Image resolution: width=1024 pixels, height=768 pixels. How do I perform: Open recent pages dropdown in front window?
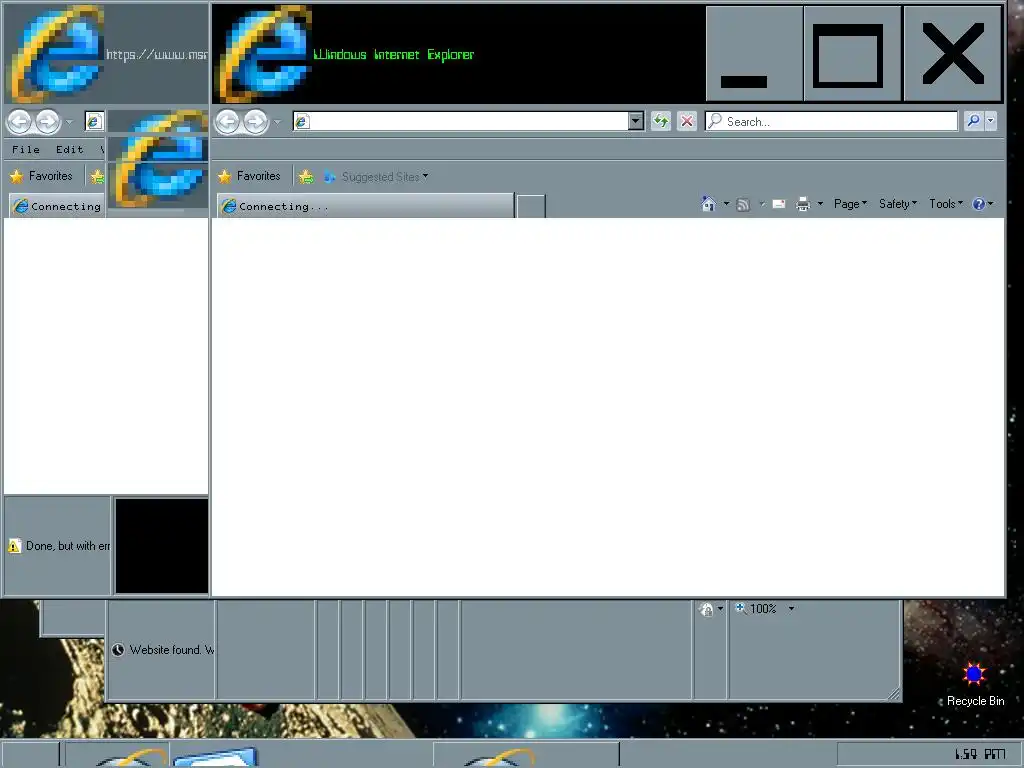tap(277, 122)
